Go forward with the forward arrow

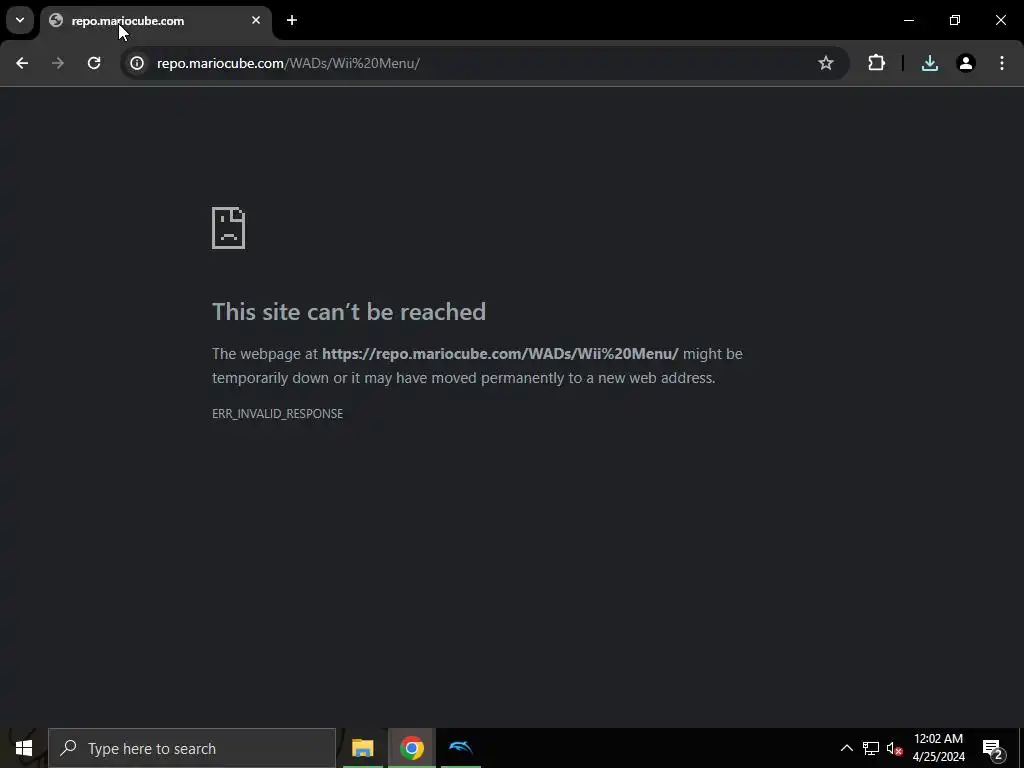pos(58,63)
